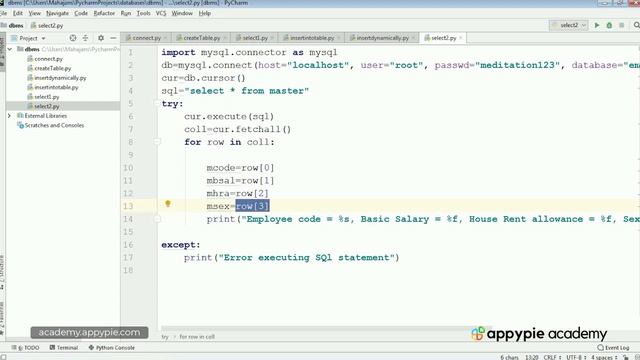Select select2.py in project tree

47,106
